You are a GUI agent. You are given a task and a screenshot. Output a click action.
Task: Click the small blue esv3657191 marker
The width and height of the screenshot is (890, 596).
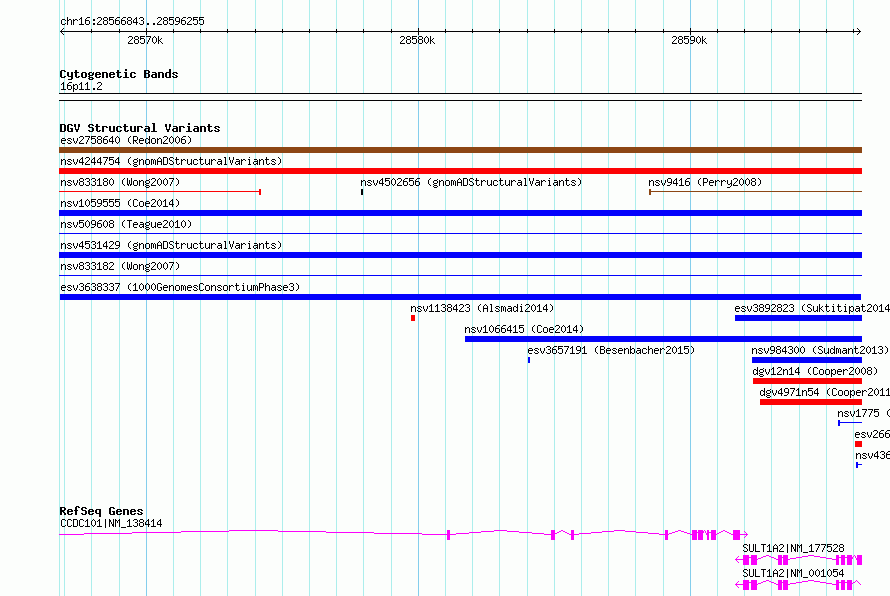click(x=529, y=360)
